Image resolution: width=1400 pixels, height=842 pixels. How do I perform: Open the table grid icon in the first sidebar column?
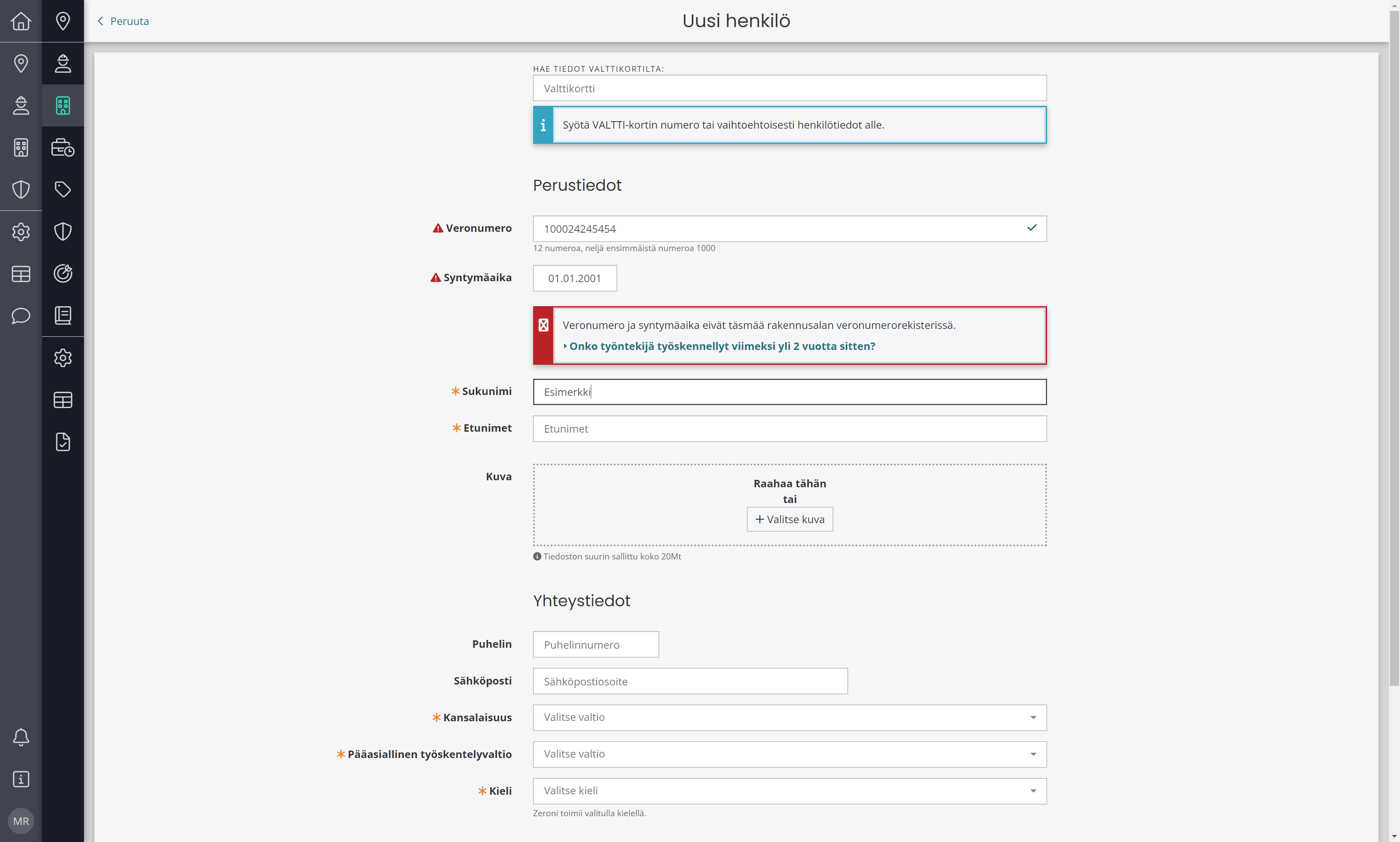point(21,274)
